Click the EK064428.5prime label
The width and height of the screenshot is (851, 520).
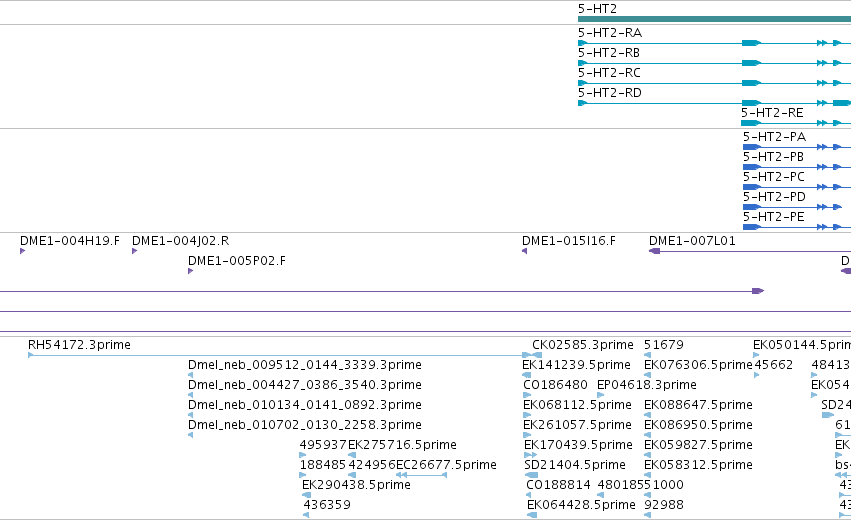point(581,505)
